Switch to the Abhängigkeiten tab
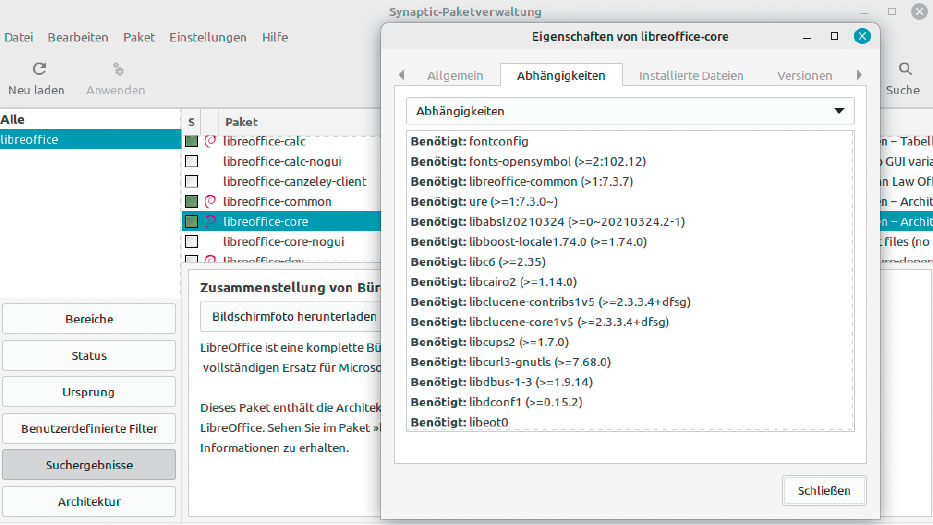Viewport: 933px width, 525px height. [561, 76]
